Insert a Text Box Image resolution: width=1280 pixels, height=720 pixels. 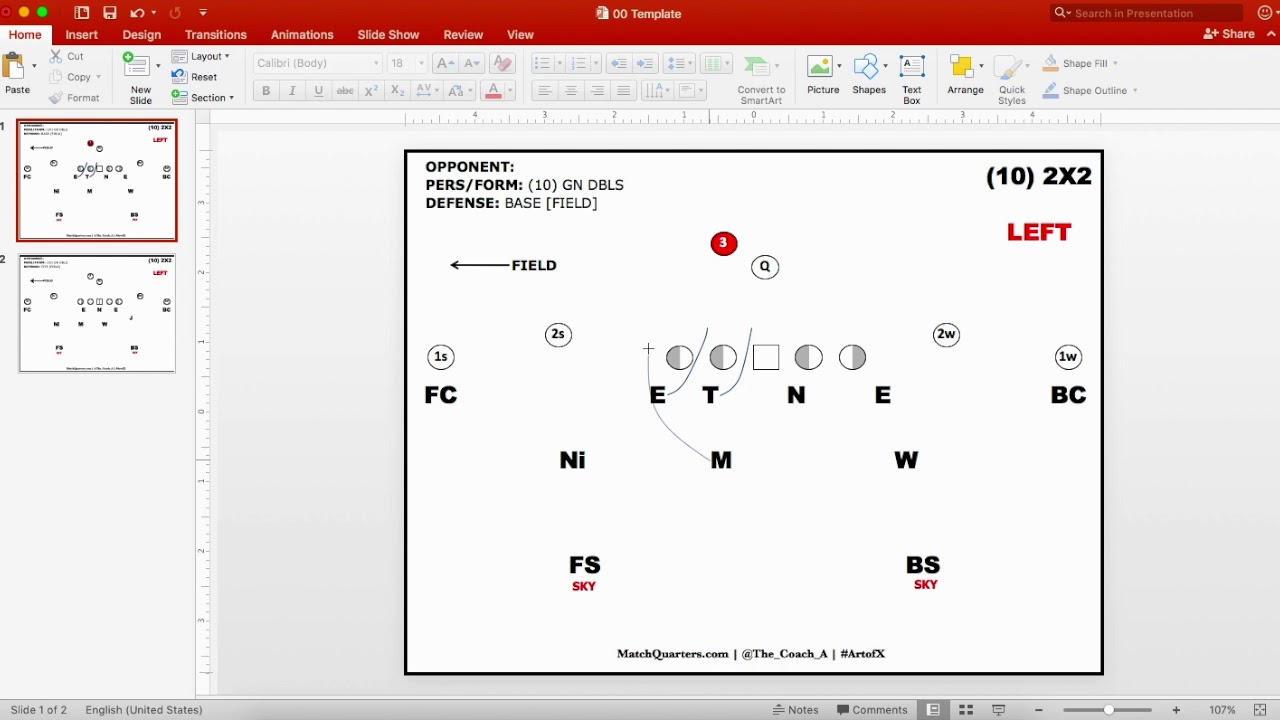coord(912,79)
